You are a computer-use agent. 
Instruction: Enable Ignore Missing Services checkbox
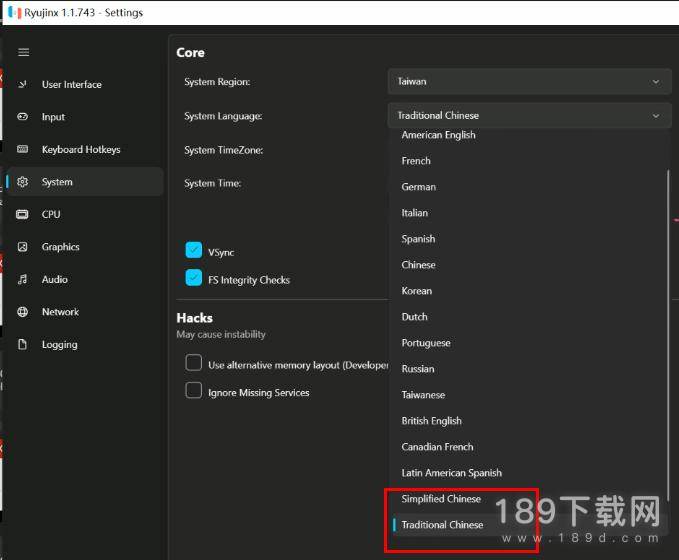[194, 390]
